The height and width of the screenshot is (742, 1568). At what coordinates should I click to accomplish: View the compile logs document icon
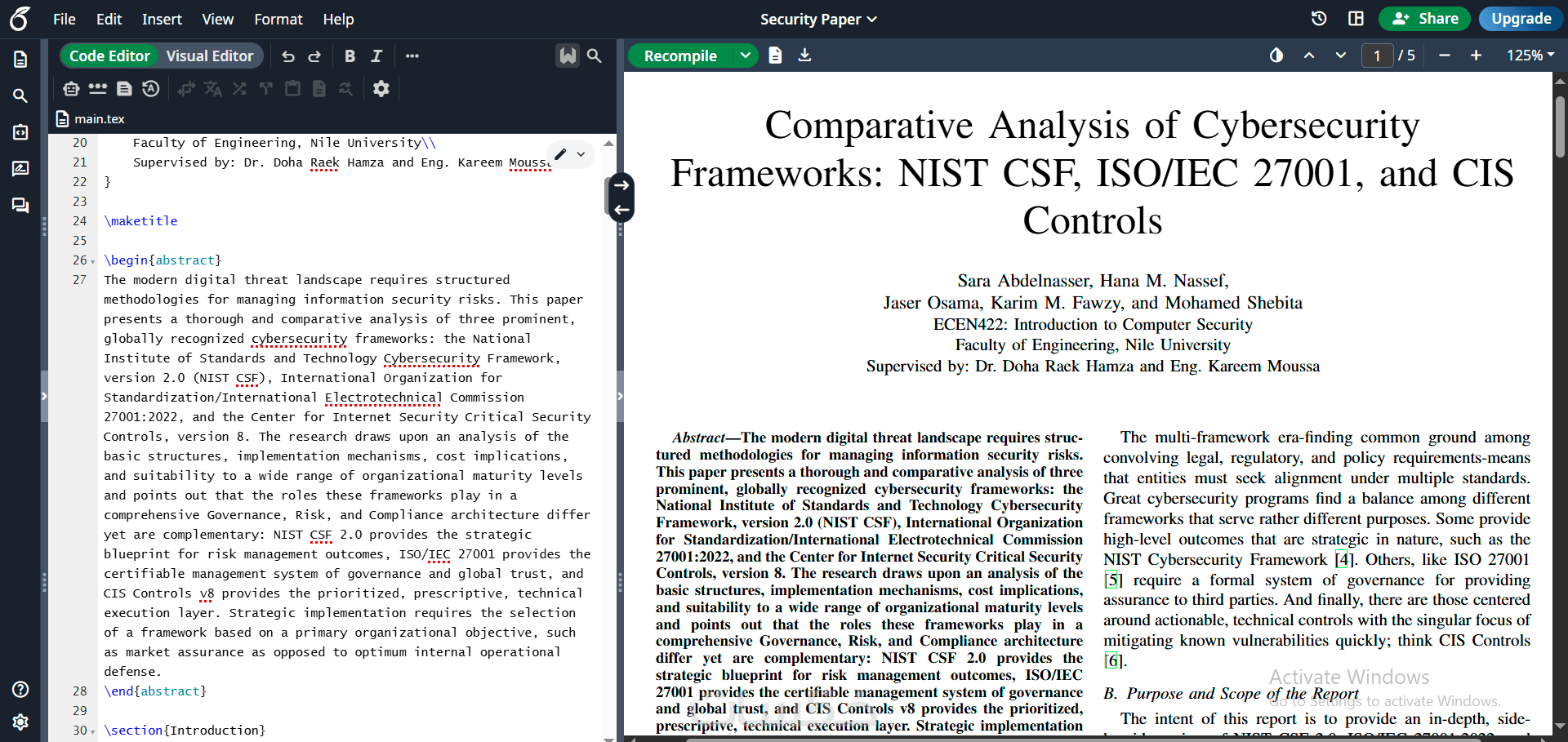776,56
